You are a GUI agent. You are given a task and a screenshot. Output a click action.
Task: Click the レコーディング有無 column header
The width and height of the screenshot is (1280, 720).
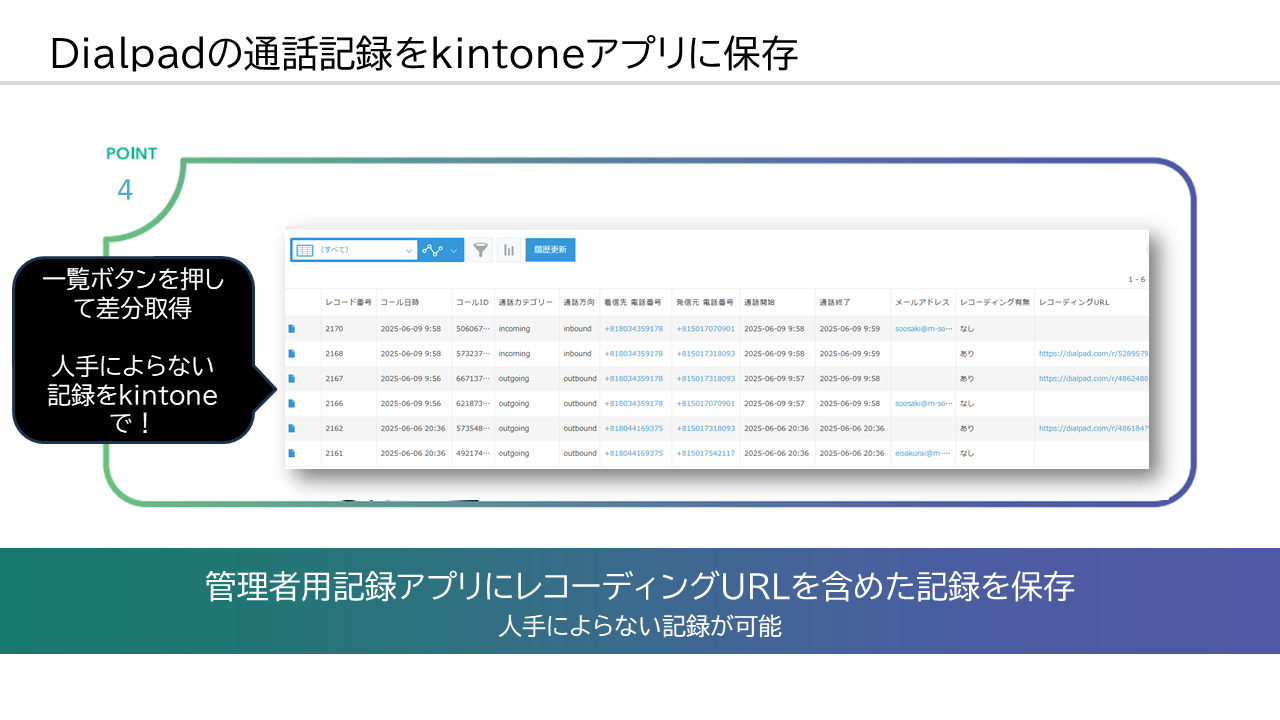[994, 302]
